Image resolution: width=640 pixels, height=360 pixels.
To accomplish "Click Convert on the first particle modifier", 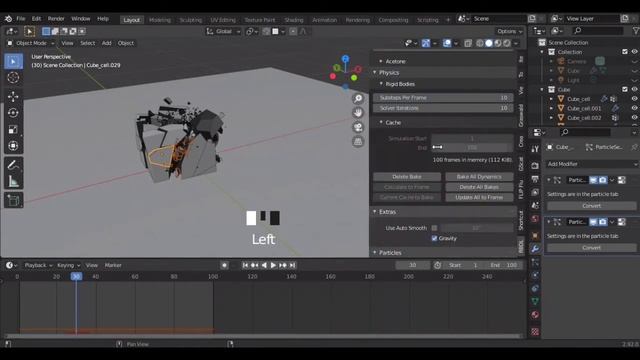I will pyautogui.click(x=591, y=206).
